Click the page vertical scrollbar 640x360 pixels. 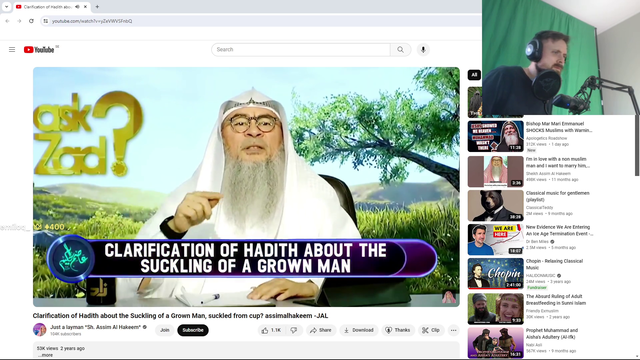tap(637, 145)
